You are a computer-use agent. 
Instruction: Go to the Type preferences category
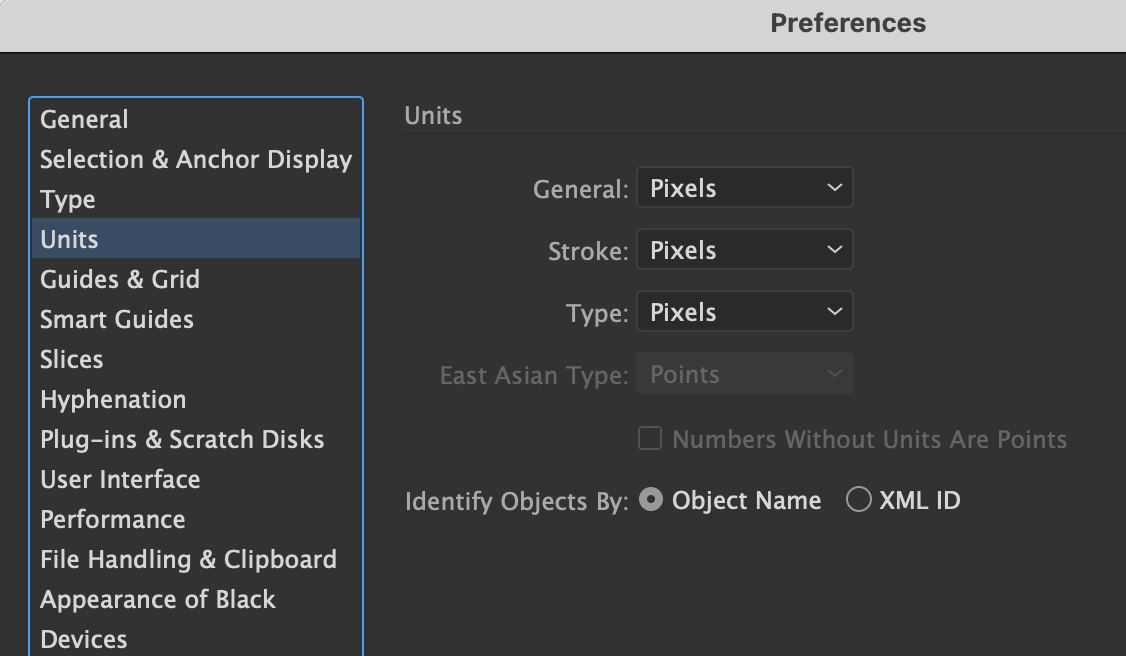point(195,200)
